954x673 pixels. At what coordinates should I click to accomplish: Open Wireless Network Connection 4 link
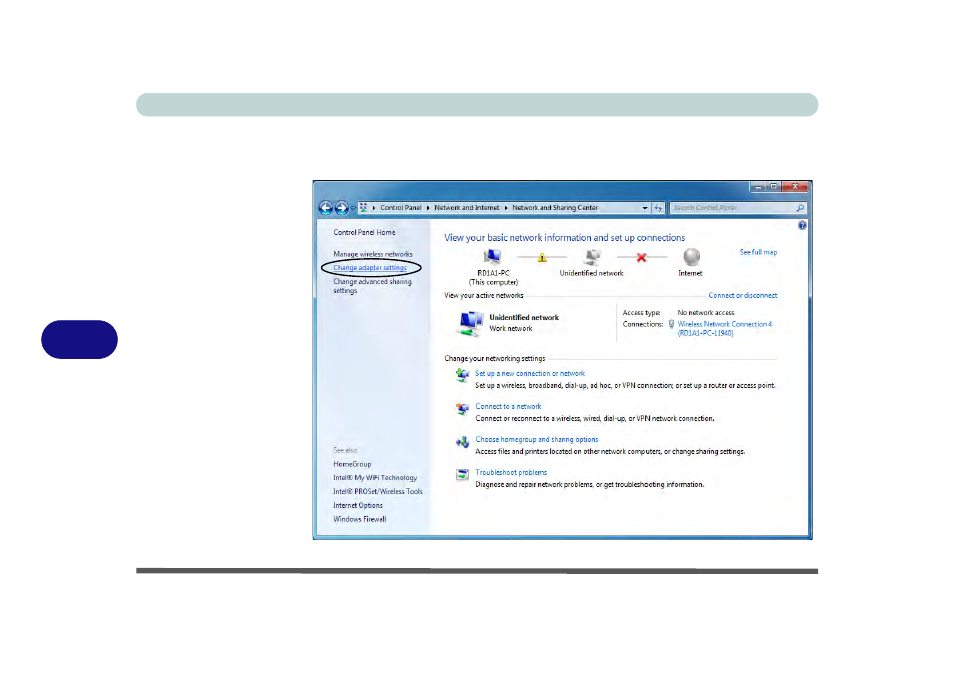[724, 324]
